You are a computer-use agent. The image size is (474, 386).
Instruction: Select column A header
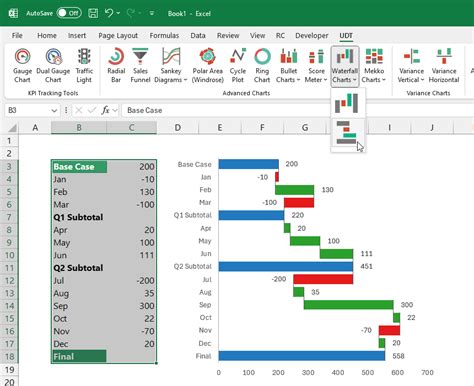coord(35,128)
